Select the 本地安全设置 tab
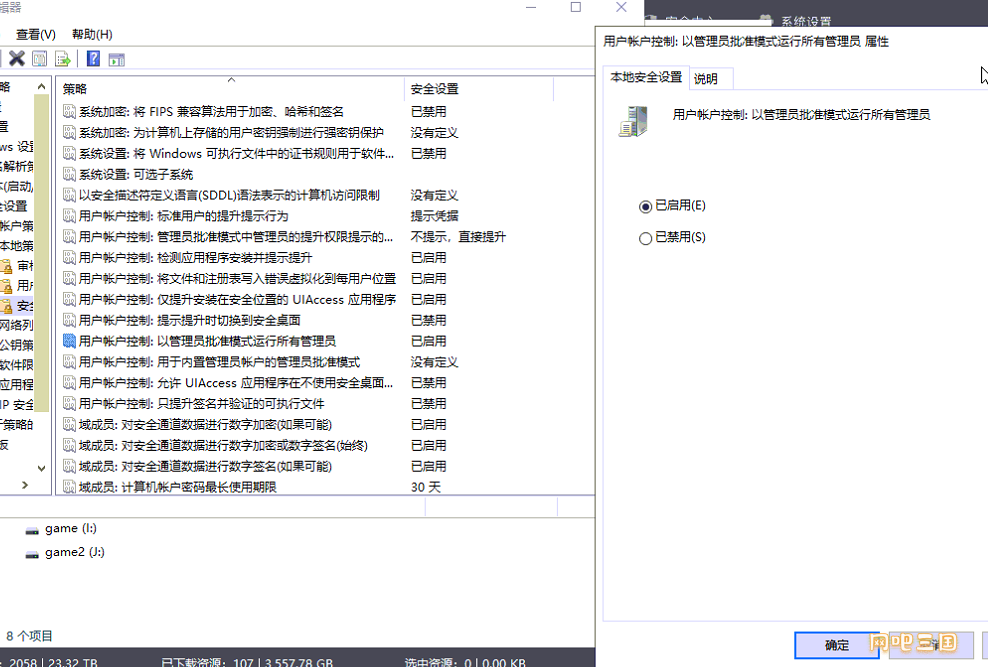This screenshot has height=667, width=988. pyautogui.click(x=646, y=77)
